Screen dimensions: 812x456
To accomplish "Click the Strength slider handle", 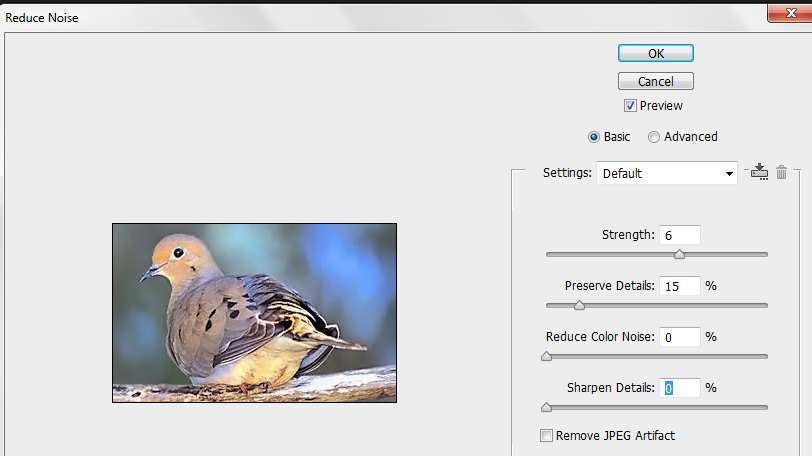I will click(x=679, y=254).
